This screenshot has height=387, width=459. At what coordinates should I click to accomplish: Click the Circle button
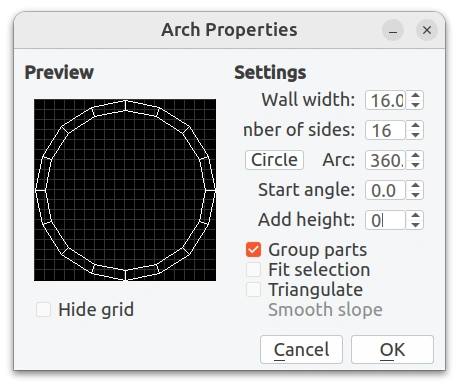coord(274,160)
